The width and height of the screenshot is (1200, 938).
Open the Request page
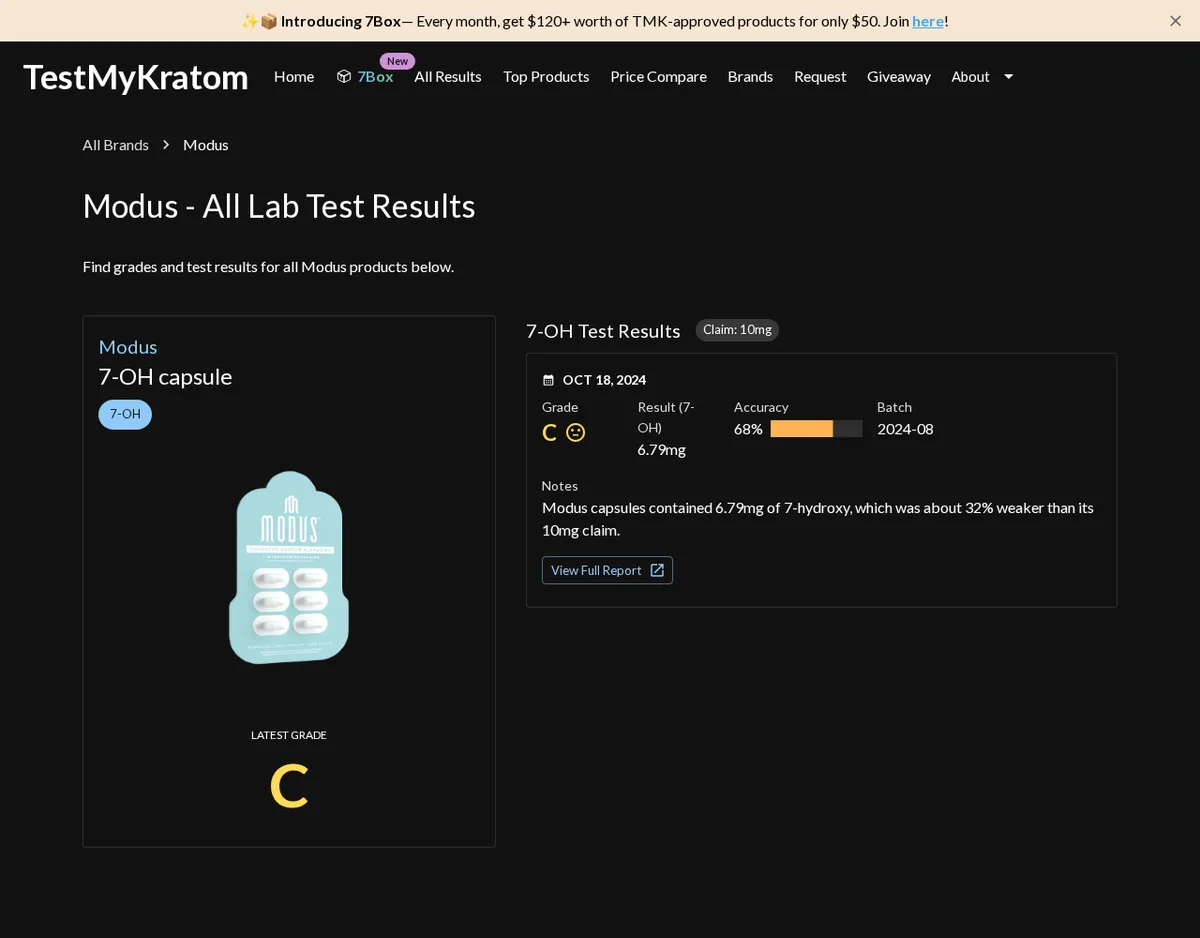[x=820, y=77]
